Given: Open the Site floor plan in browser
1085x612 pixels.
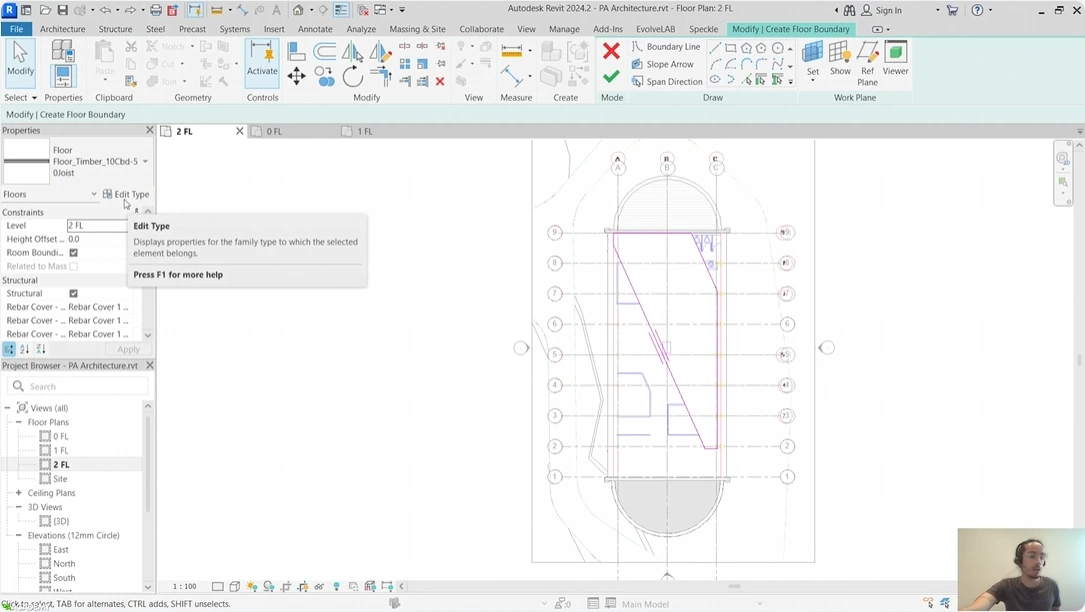Looking at the screenshot, I should tap(60, 479).
